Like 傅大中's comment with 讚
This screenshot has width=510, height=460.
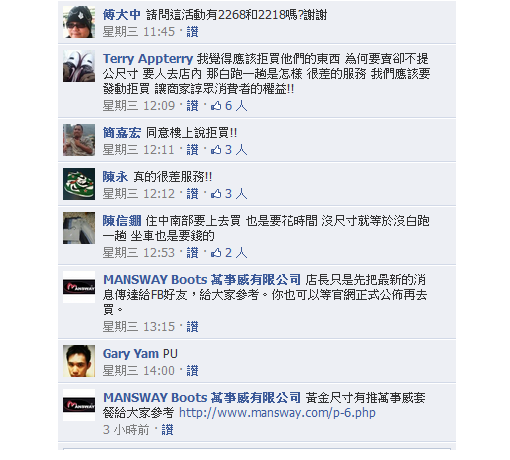click(x=192, y=32)
